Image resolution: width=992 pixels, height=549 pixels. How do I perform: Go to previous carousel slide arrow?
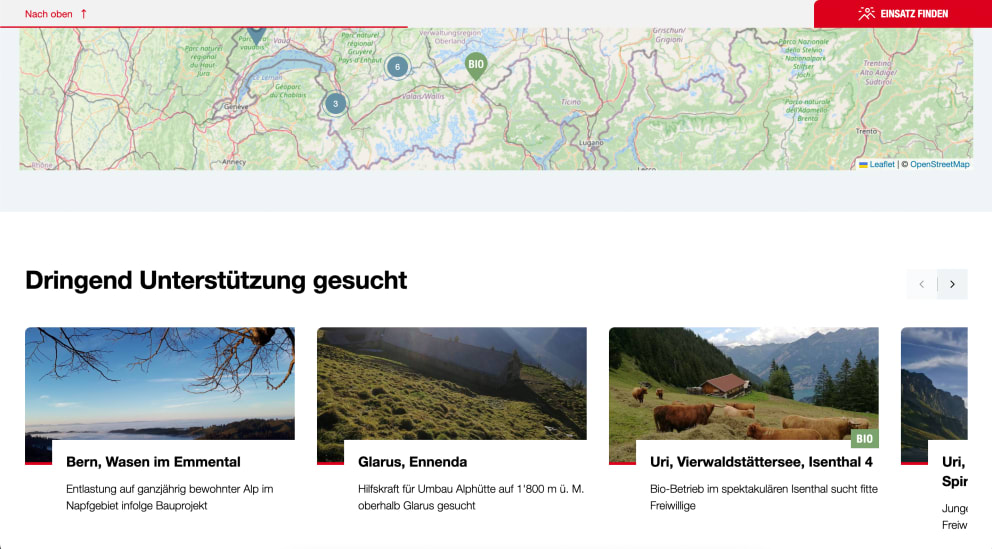(922, 284)
